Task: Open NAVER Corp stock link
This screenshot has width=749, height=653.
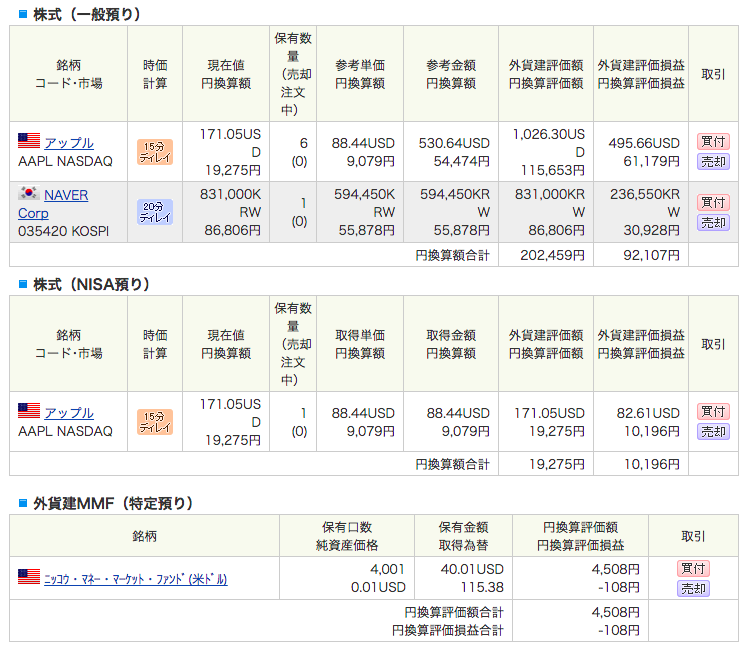Action: tap(53, 204)
